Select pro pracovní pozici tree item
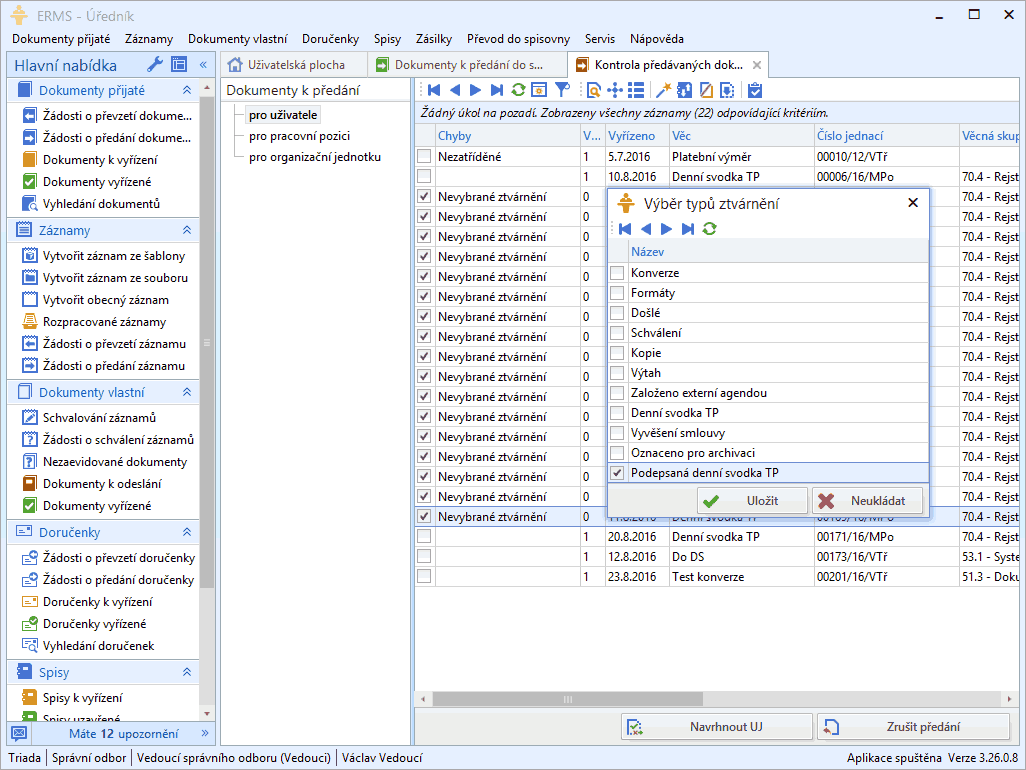The height and width of the screenshot is (770, 1026). [299, 136]
